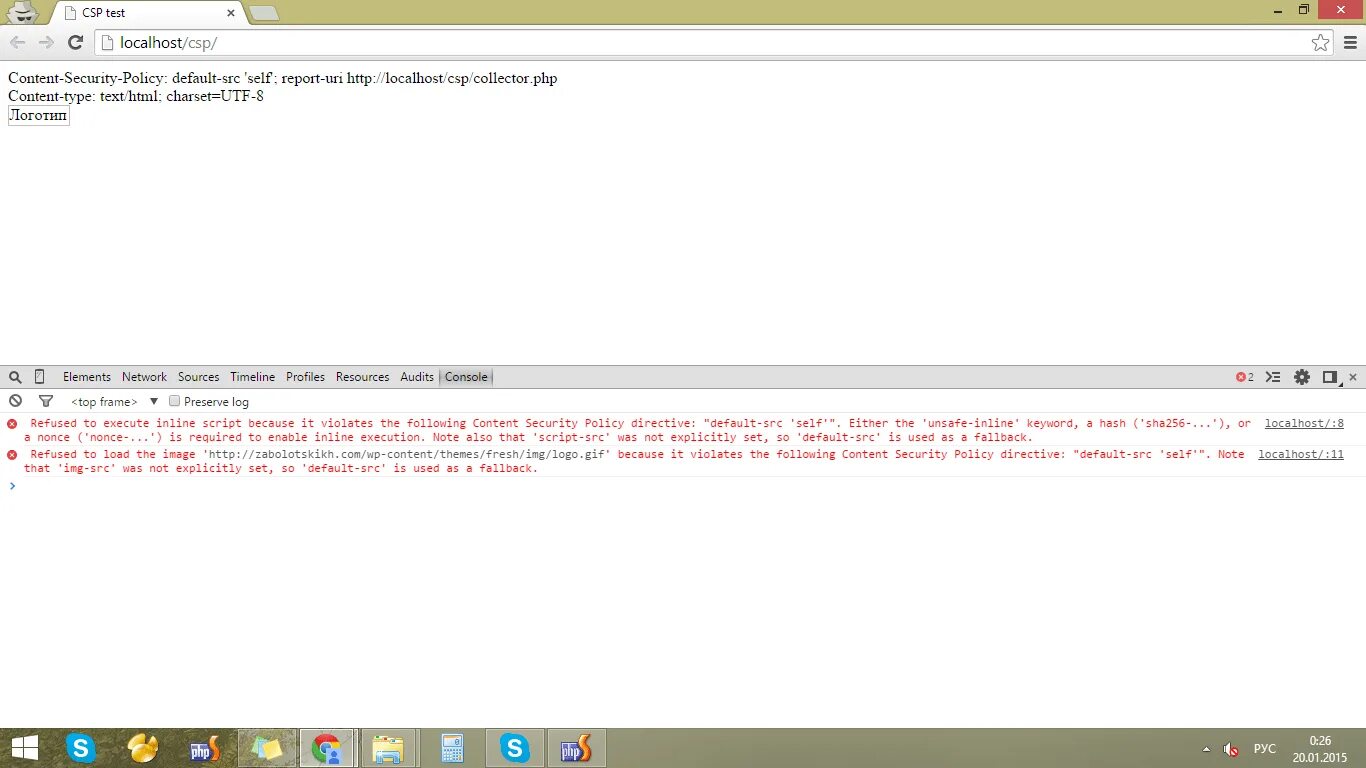This screenshot has height=768, width=1366.
Task: Open the second Skype taskbar icon
Action: 515,748
